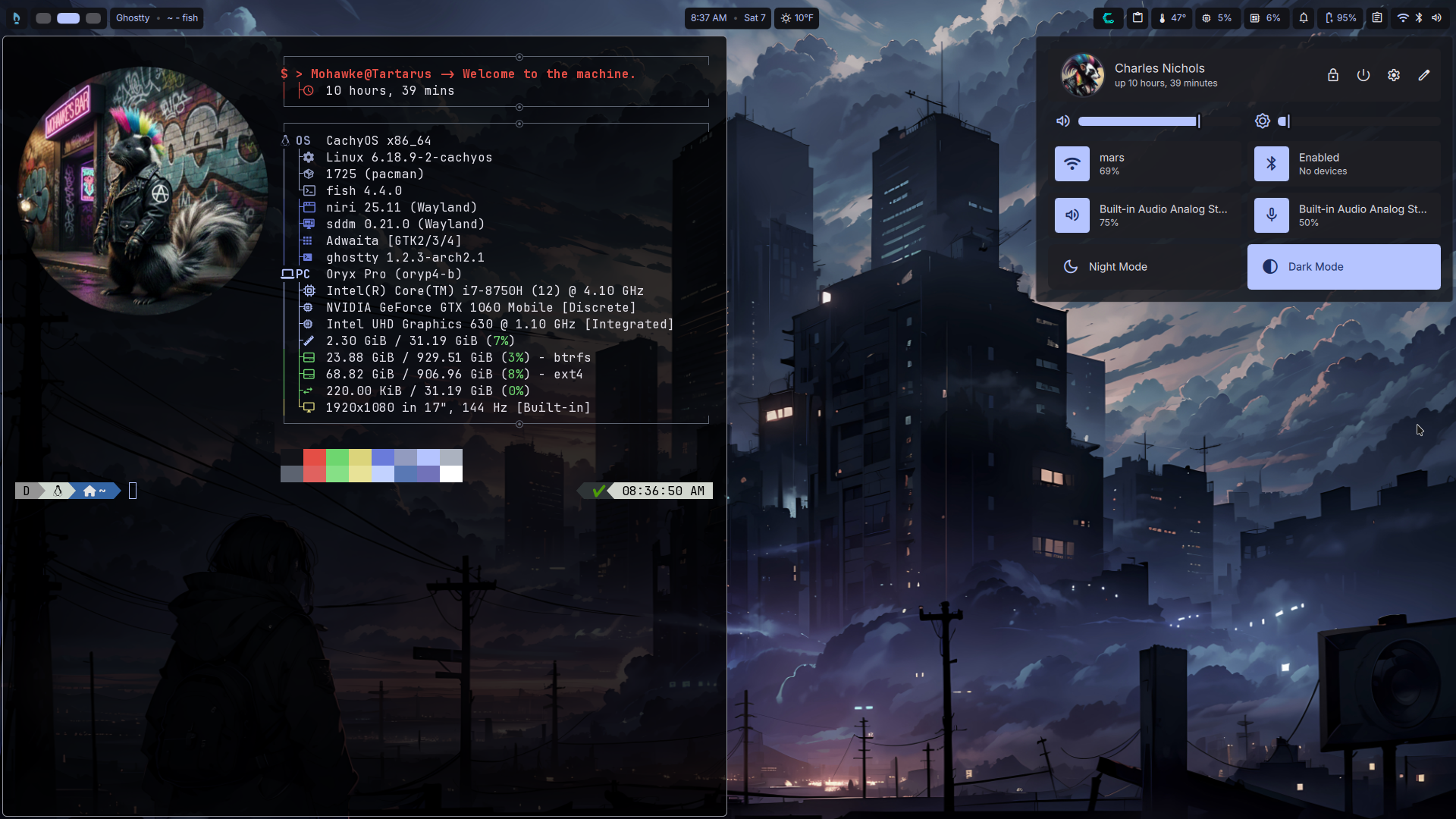Lock the screen from the quick settings panel
This screenshot has width=1456, height=819.
[x=1333, y=74]
